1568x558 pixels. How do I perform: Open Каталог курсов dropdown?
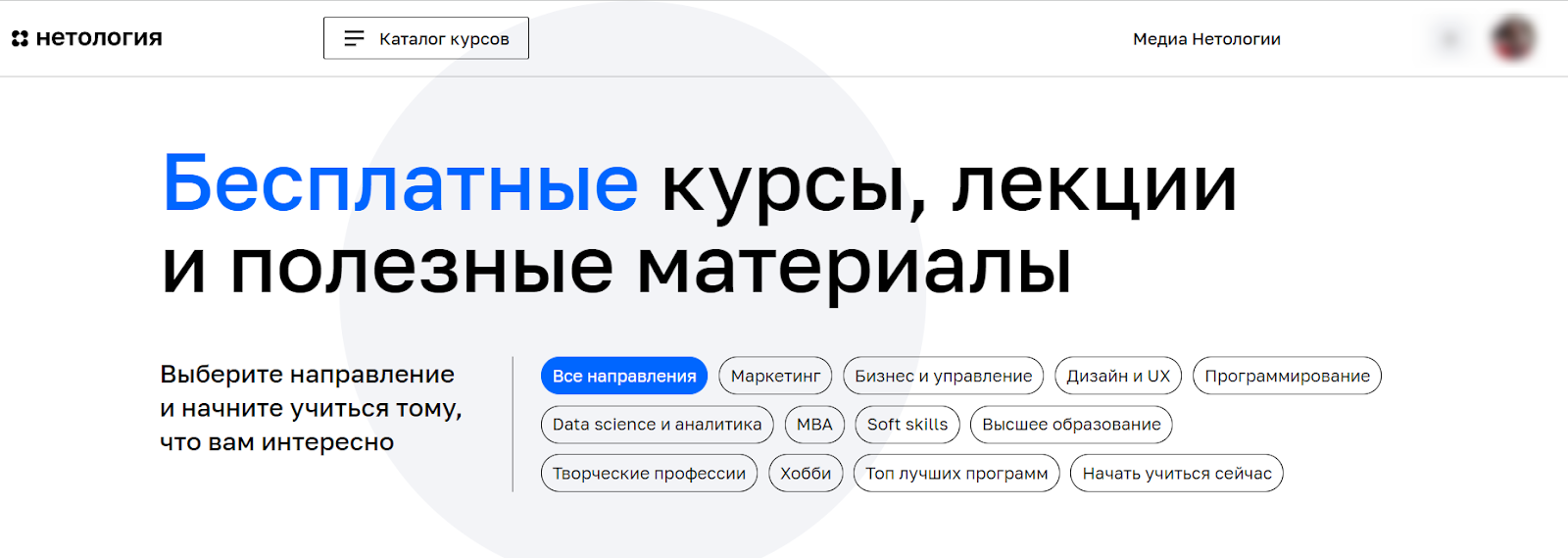pos(426,38)
